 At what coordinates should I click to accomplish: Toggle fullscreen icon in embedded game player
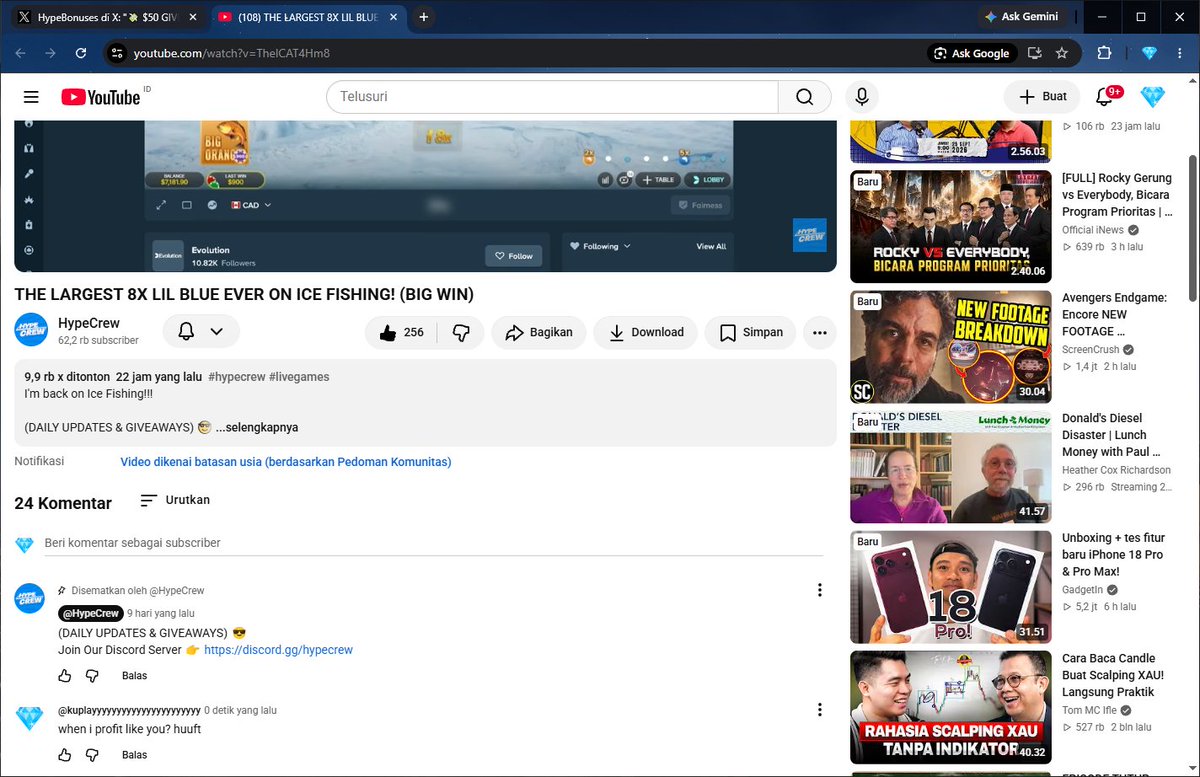(x=161, y=205)
